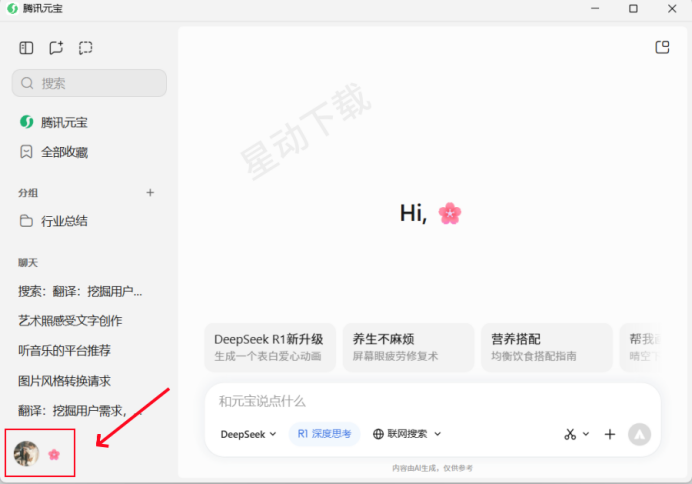Click the pink flower next to Hi,

[x=450, y=213]
